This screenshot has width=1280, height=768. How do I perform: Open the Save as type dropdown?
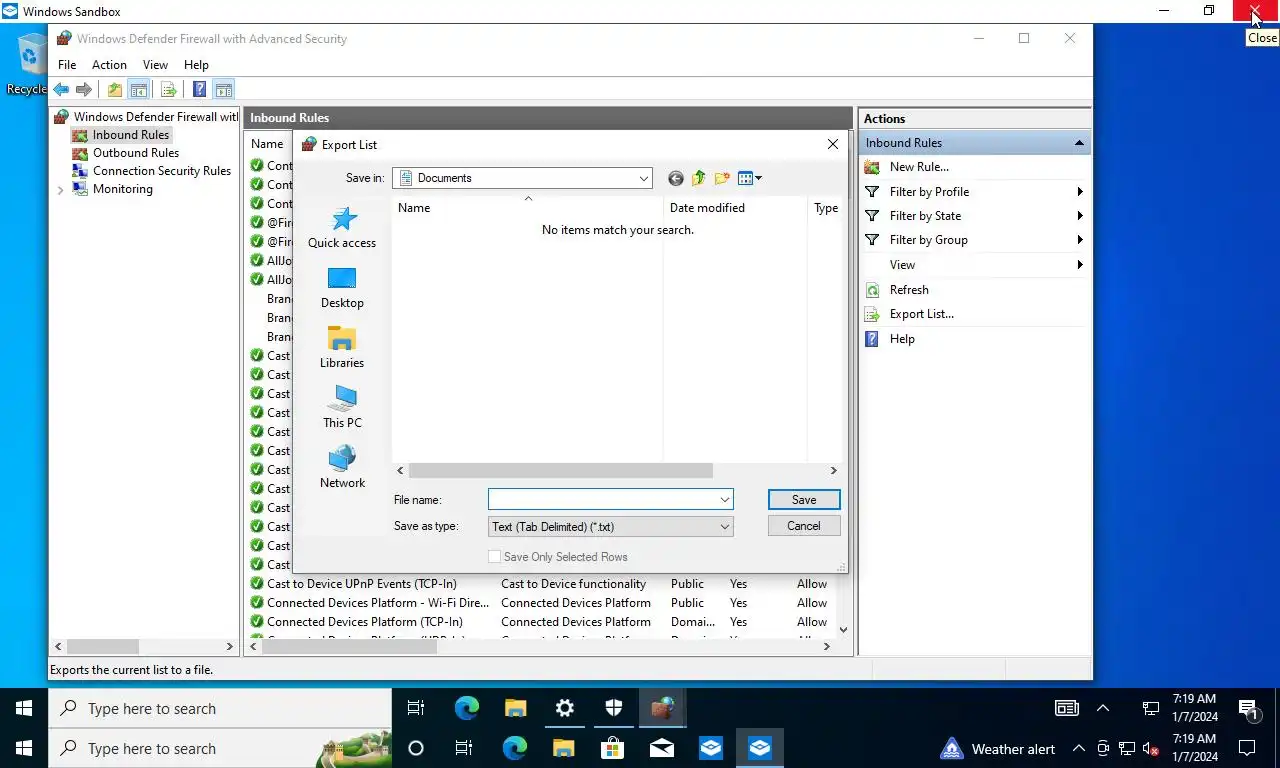point(611,526)
